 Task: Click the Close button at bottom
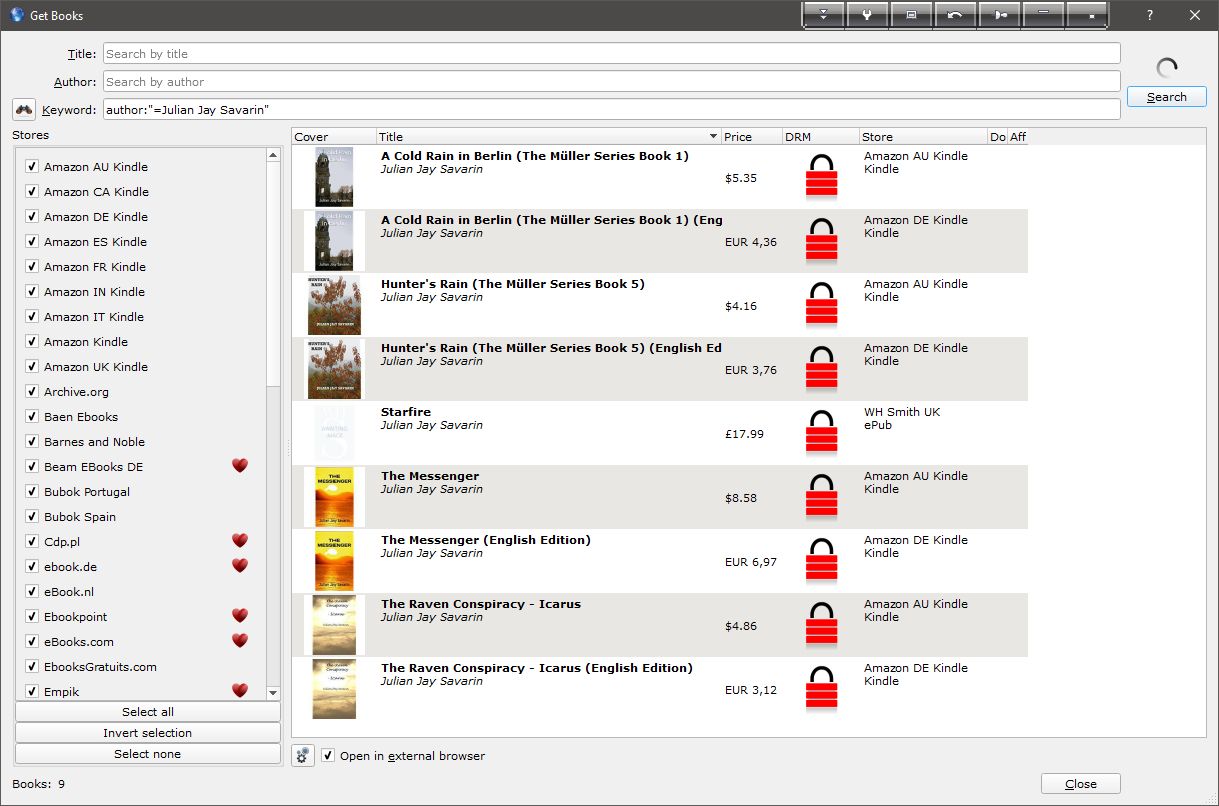1081,784
